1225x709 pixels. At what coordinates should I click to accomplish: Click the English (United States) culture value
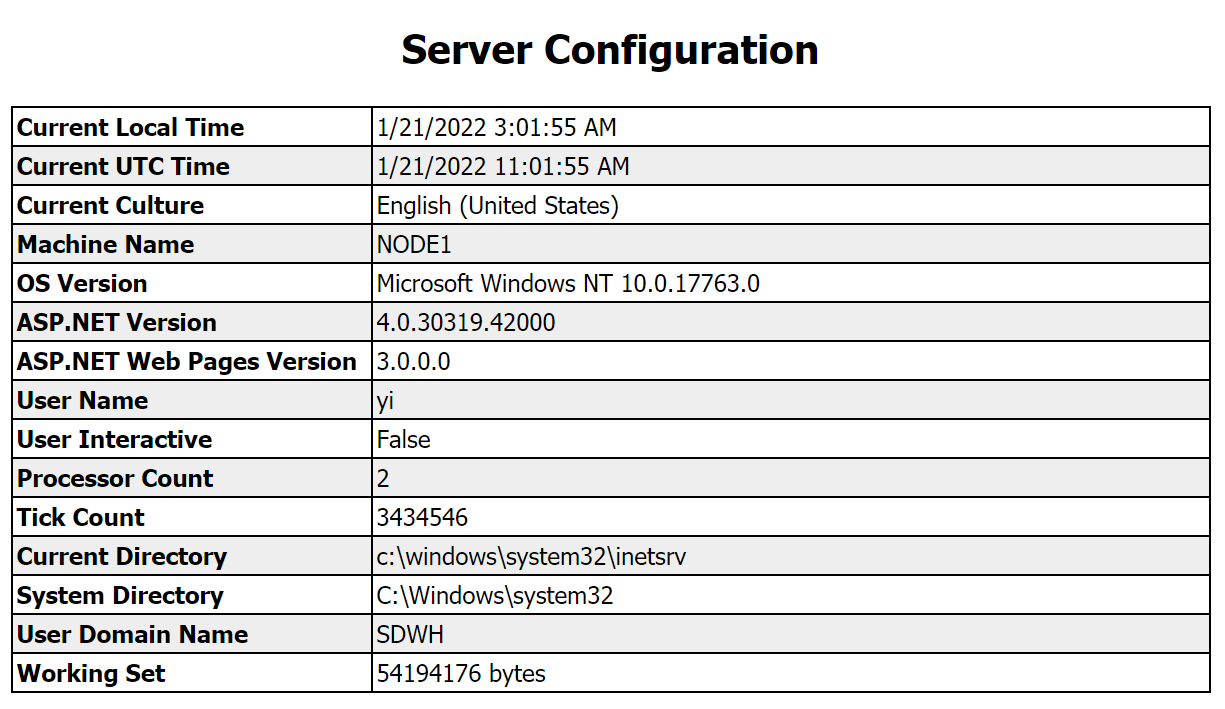tap(498, 206)
